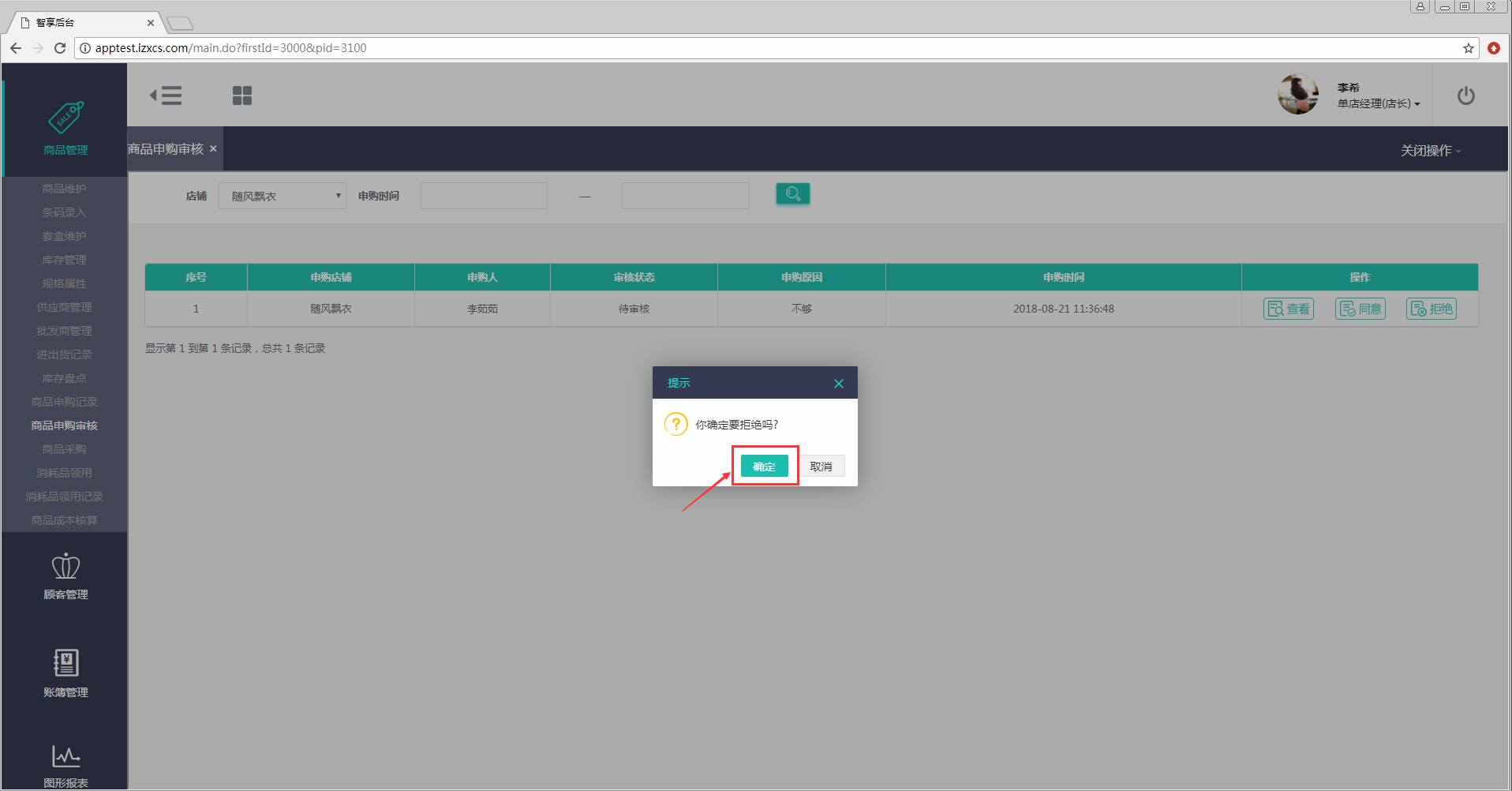The image size is (1512, 791).
Task: Open 顾客管理 crown icon section
Action: tap(65, 576)
